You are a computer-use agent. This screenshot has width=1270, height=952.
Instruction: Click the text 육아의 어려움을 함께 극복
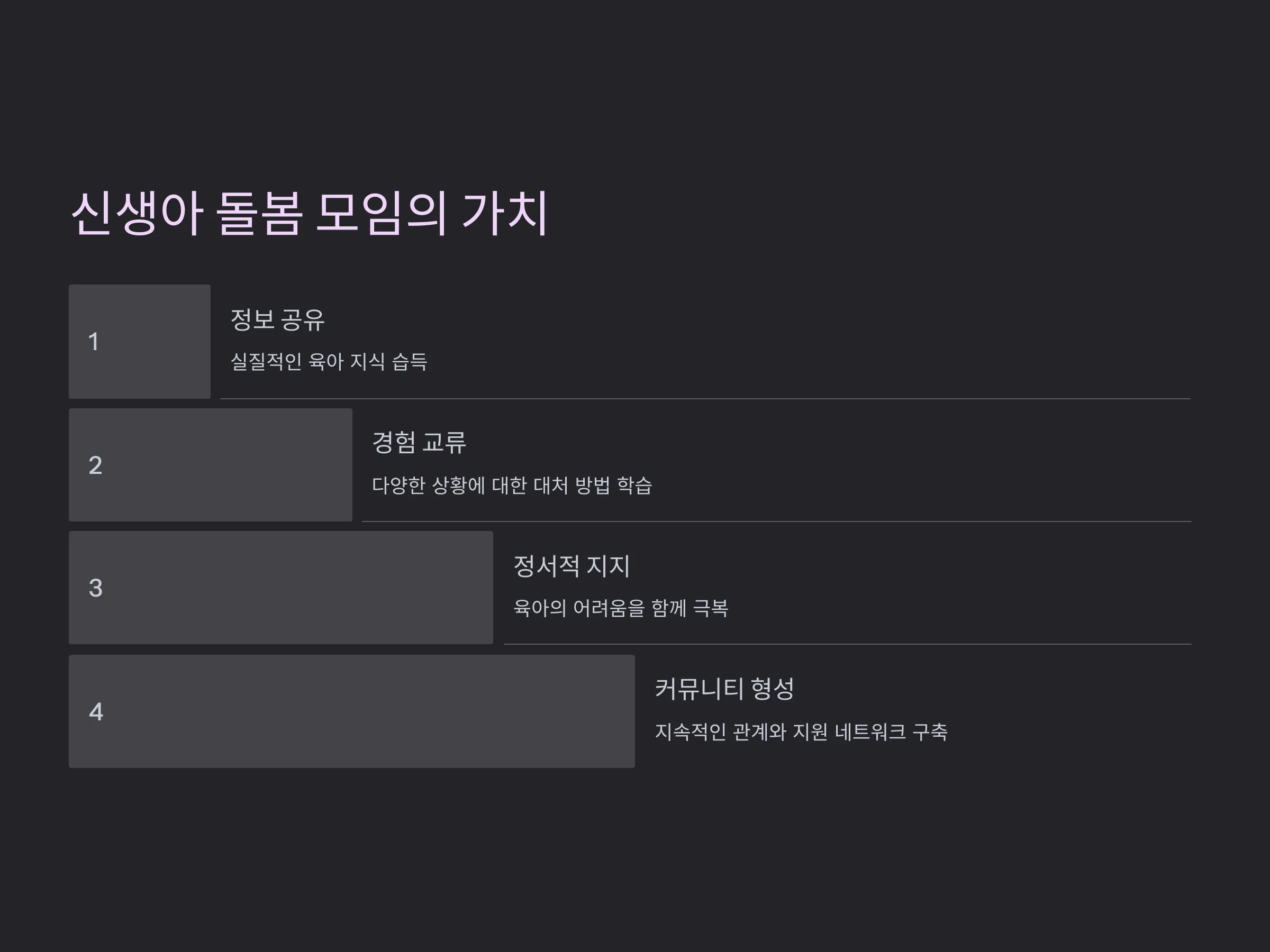pyautogui.click(x=621, y=608)
